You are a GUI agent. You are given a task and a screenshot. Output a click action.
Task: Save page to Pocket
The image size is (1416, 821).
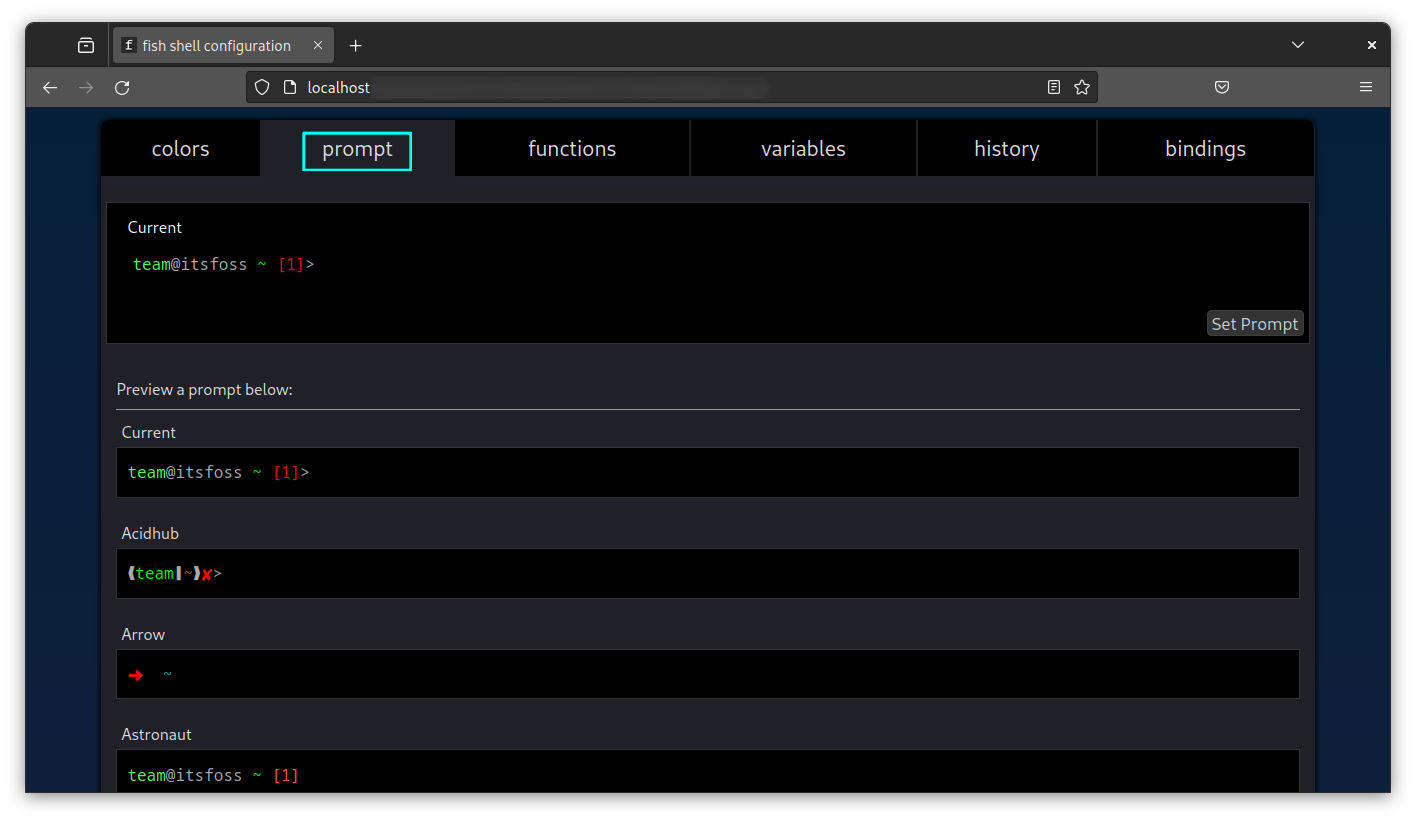[1221, 87]
